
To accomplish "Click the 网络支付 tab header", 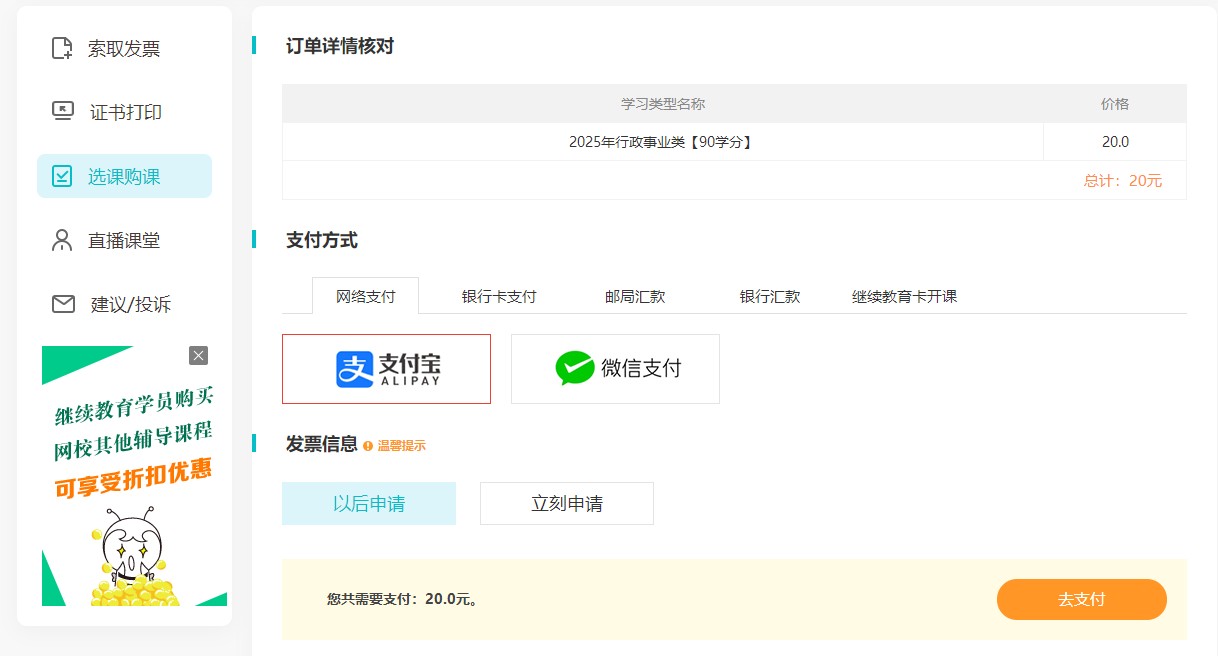I will coord(365,295).
